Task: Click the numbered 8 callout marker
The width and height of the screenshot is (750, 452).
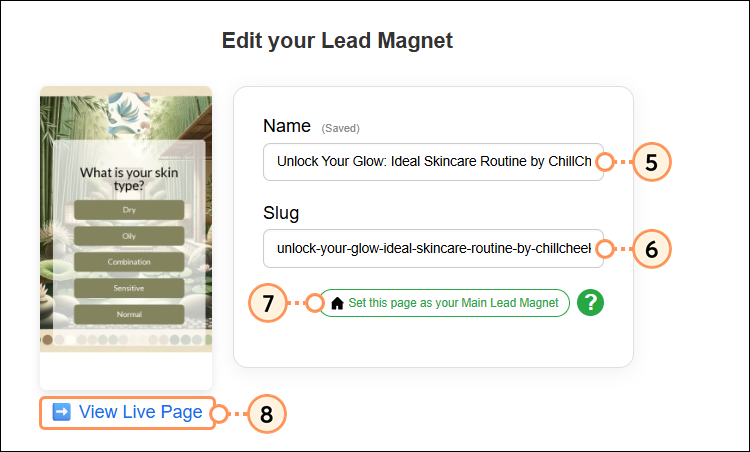Action: (266, 413)
